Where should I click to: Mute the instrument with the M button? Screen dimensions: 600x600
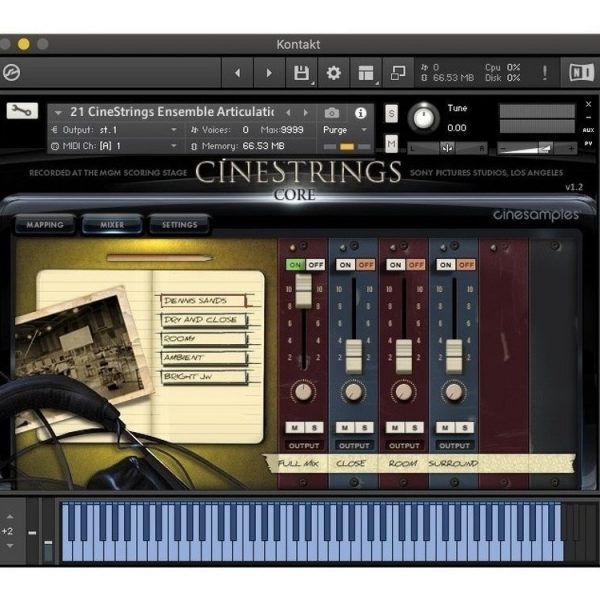[391, 144]
